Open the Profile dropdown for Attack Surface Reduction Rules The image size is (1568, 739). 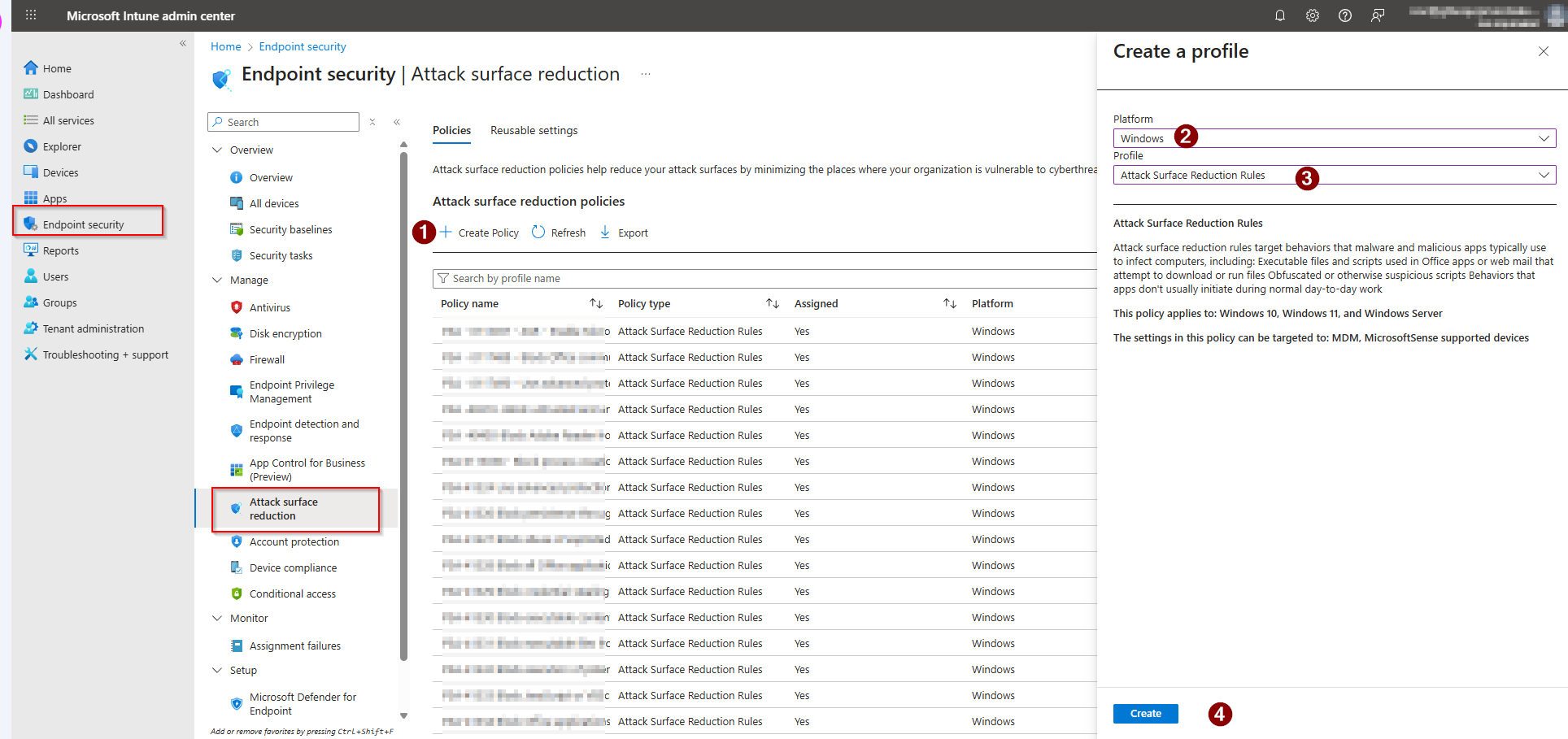pos(1335,175)
